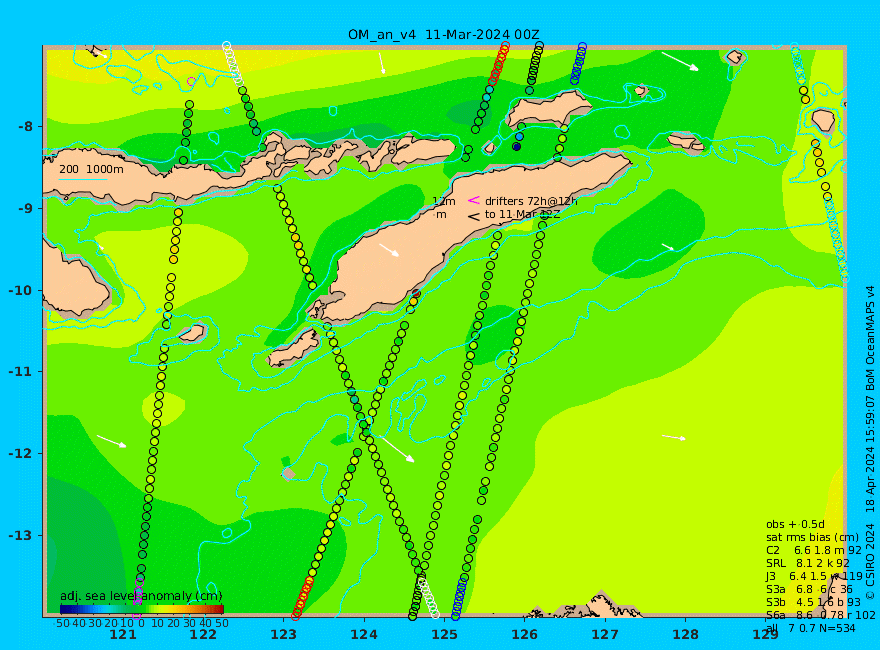Viewport: 880px width, 650px height.
Task: Click the 128 longitude axis label
Action: [x=686, y=634]
